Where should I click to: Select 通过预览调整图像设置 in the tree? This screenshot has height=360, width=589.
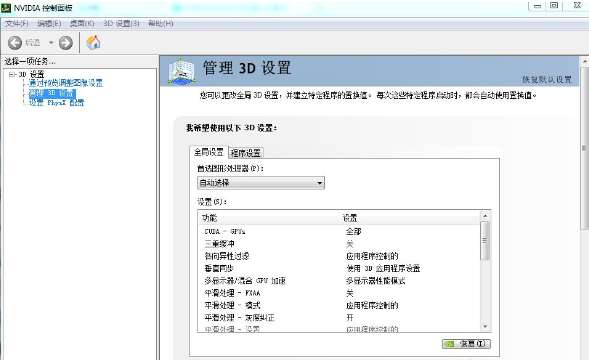[66, 83]
